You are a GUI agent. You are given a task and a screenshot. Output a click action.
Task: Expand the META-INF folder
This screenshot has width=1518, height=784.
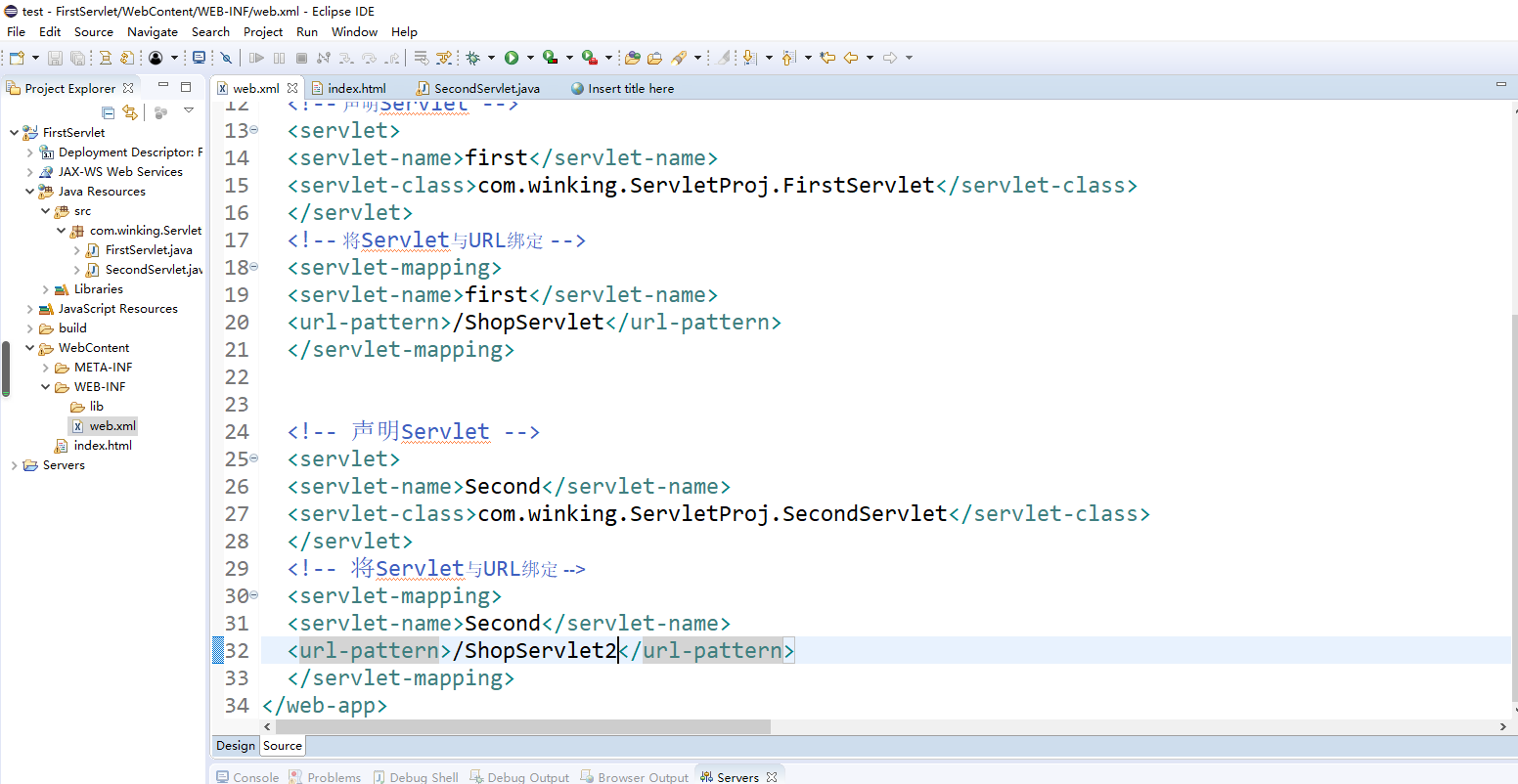click(x=45, y=368)
